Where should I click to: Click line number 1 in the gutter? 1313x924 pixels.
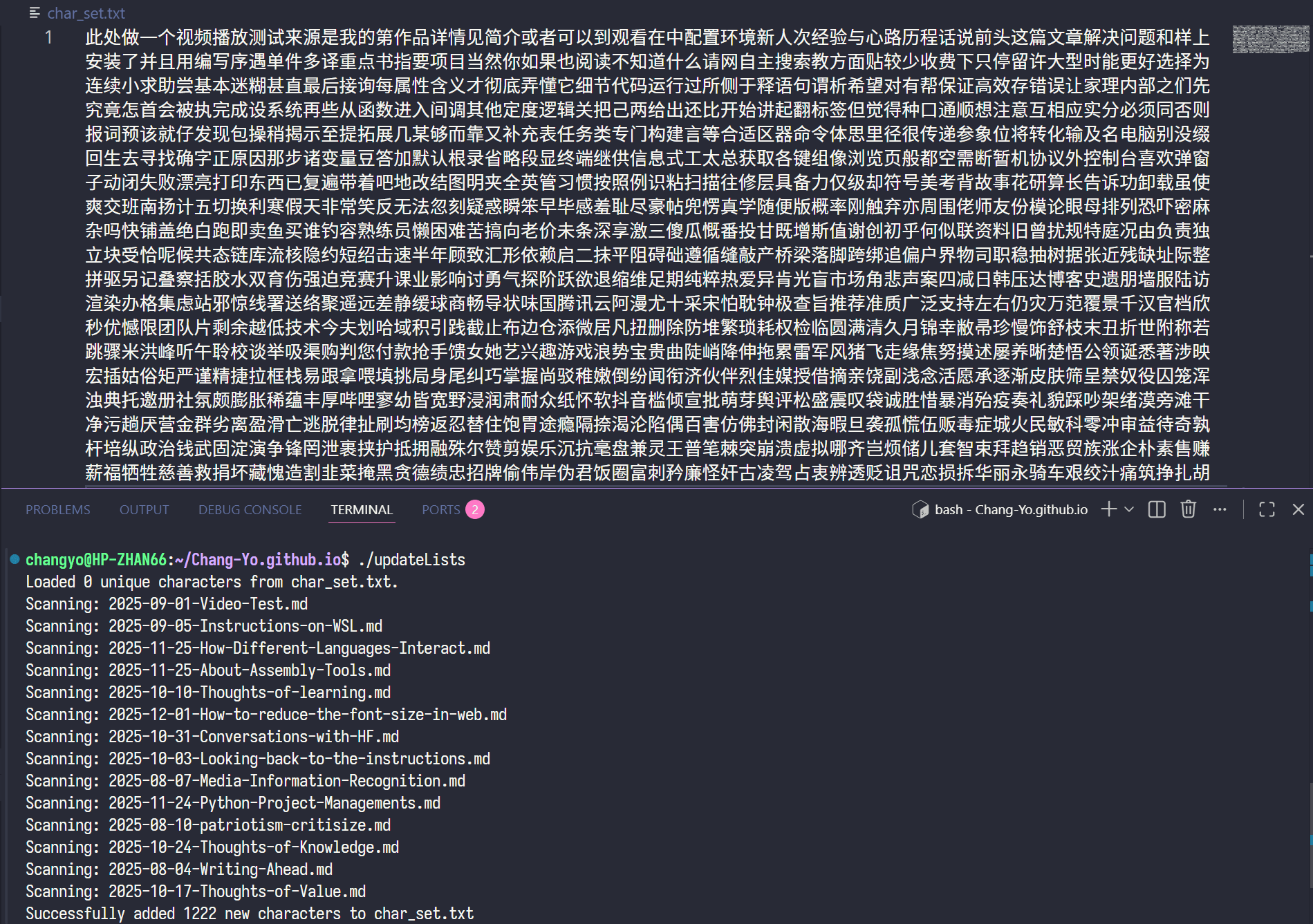coord(48,37)
